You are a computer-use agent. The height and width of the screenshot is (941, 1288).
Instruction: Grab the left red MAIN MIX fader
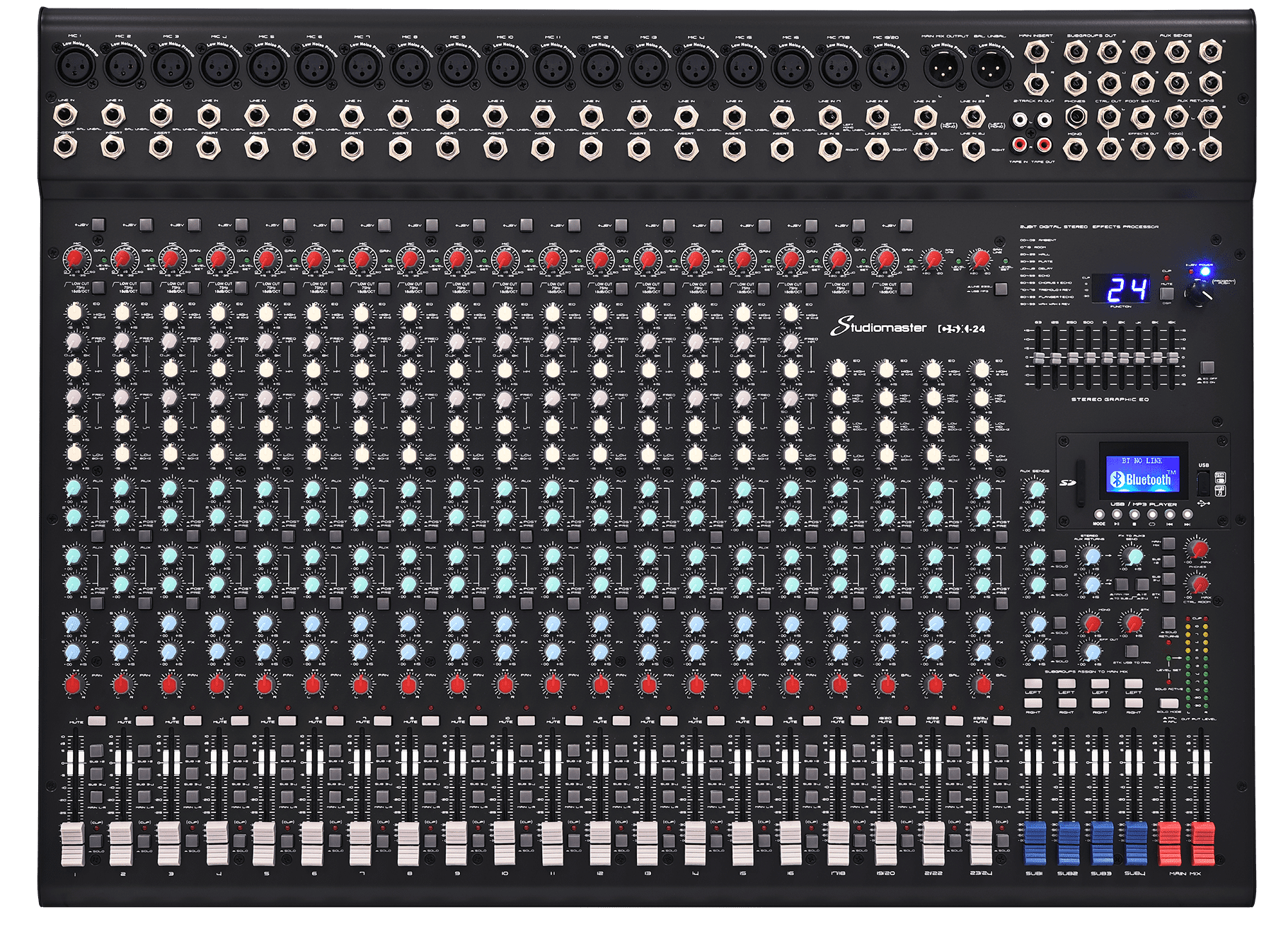click(x=1169, y=843)
